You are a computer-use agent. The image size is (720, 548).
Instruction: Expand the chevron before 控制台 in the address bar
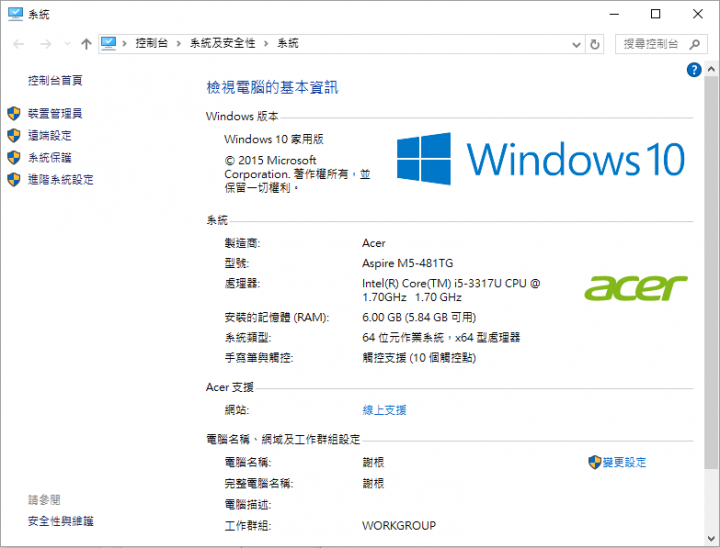(x=124, y=44)
